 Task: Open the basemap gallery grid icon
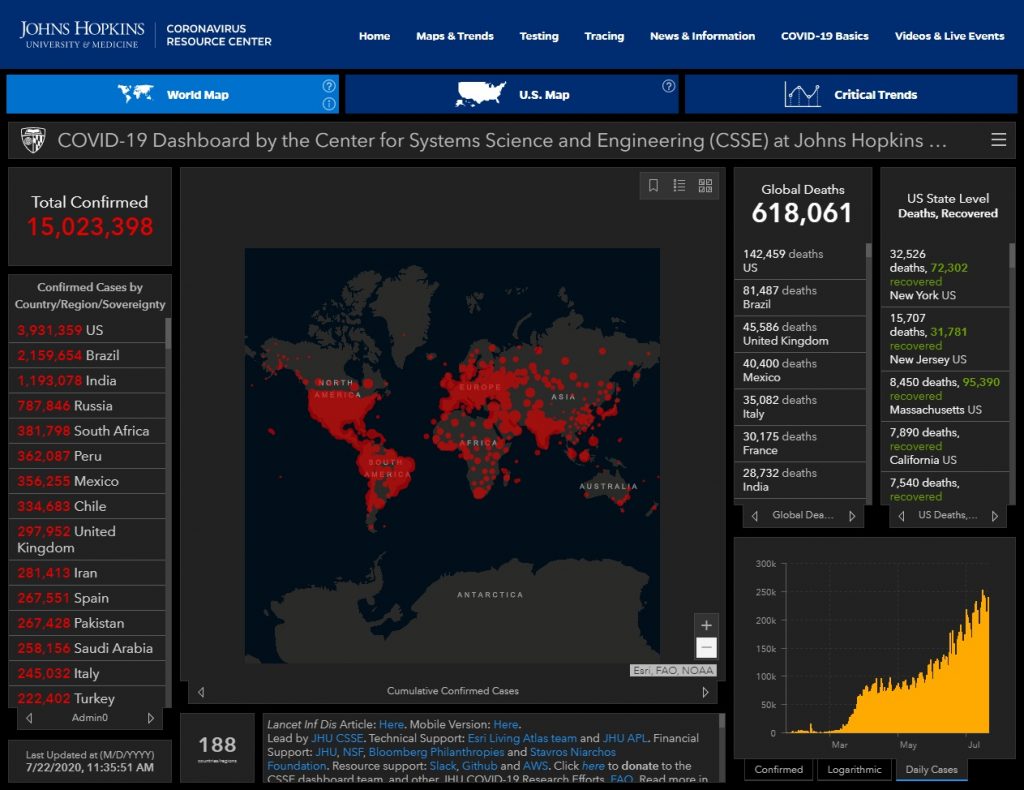(x=705, y=185)
